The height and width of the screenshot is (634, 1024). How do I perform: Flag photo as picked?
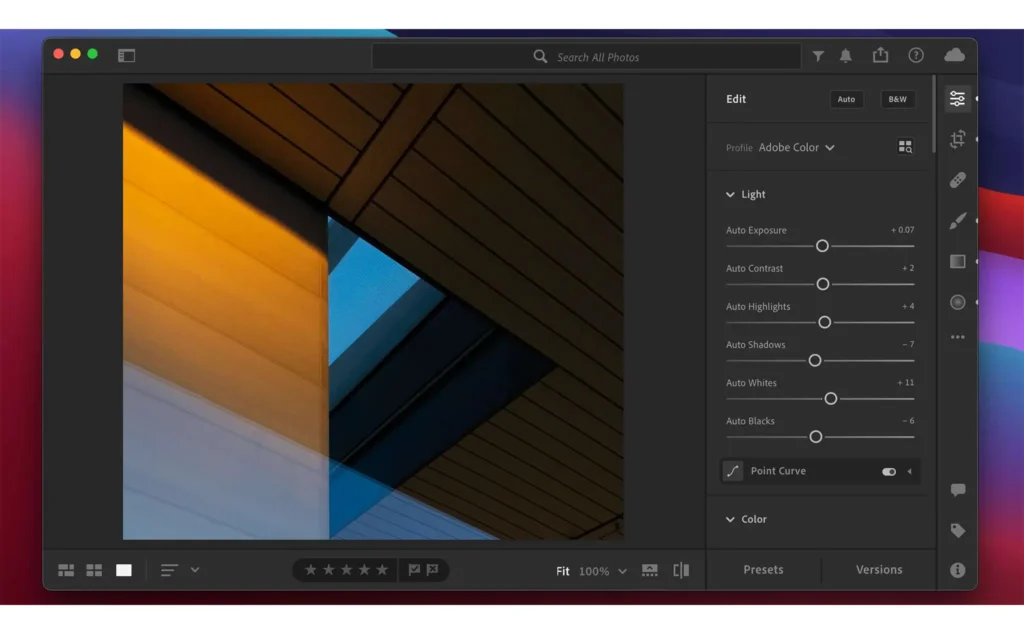(x=414, y=570)
